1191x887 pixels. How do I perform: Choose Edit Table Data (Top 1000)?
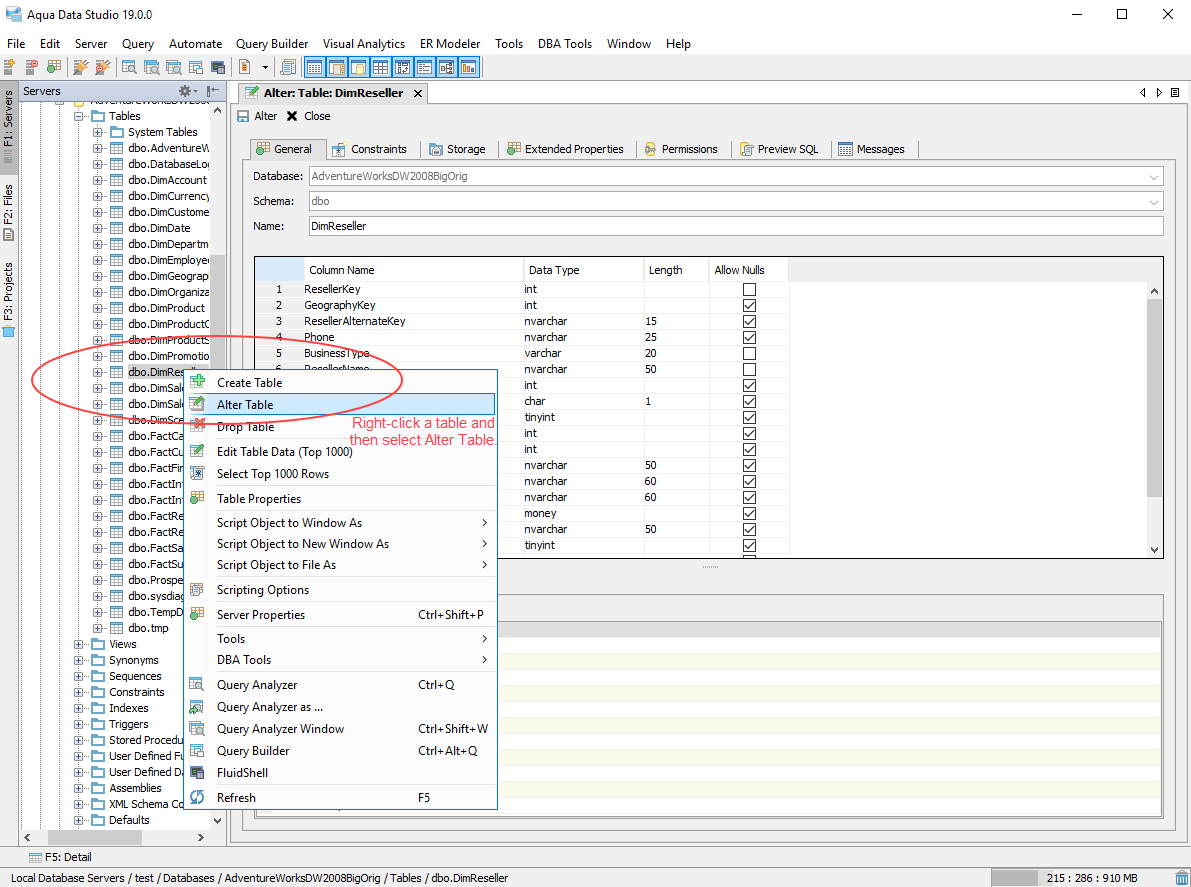[342, 452]
